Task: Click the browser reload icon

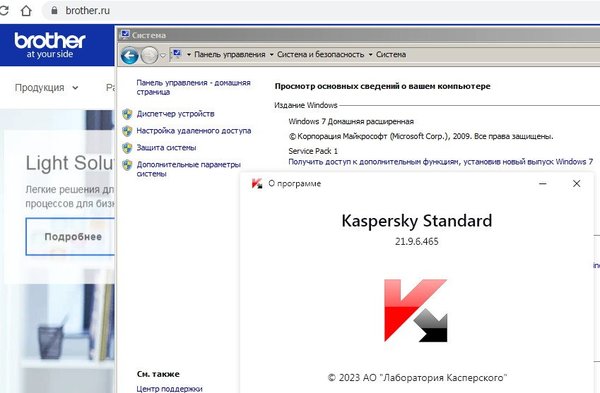Action: [x=3, y=10]
